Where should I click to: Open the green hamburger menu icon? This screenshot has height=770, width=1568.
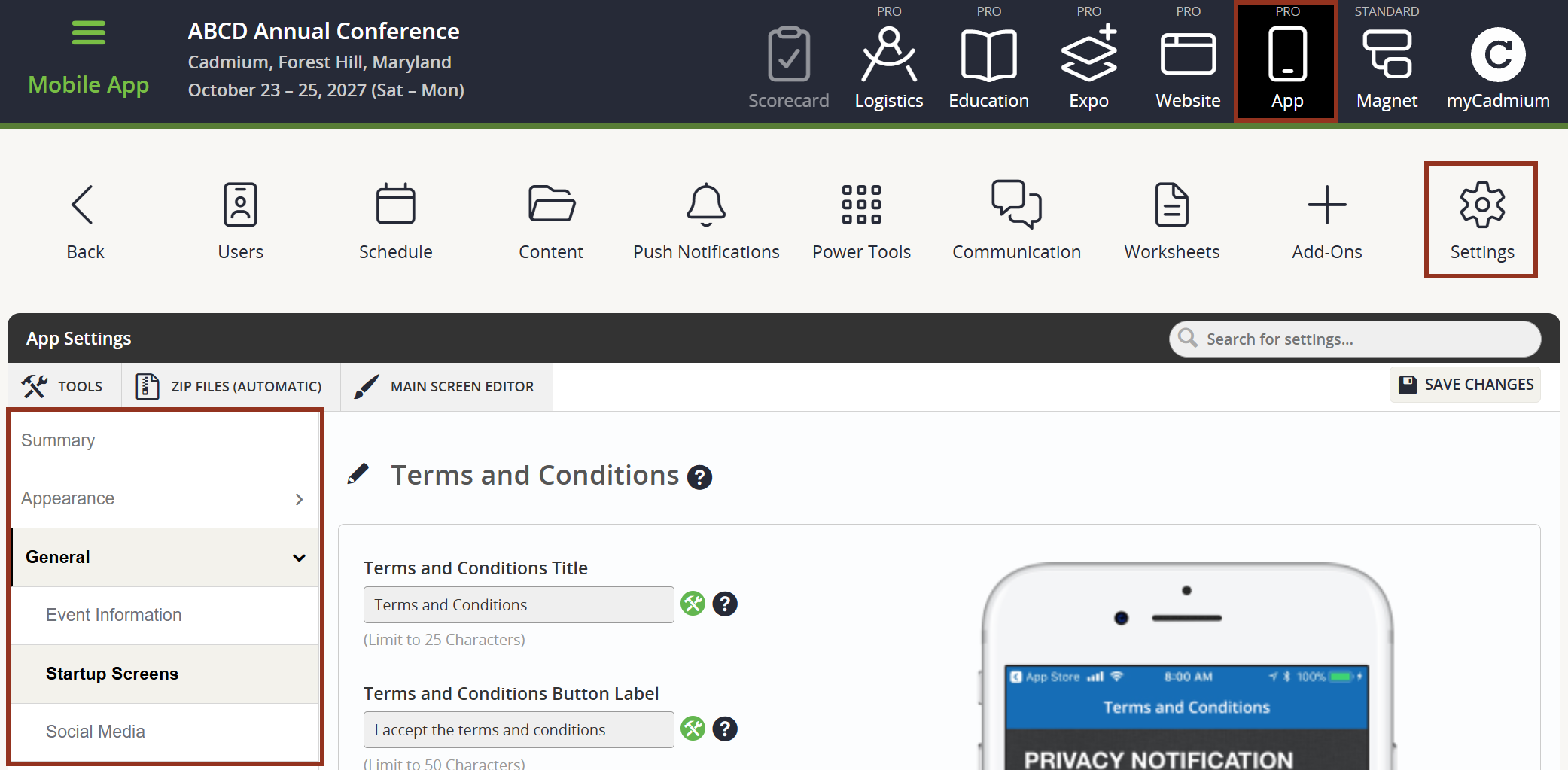pyautogui.click(x=88, y=33)
